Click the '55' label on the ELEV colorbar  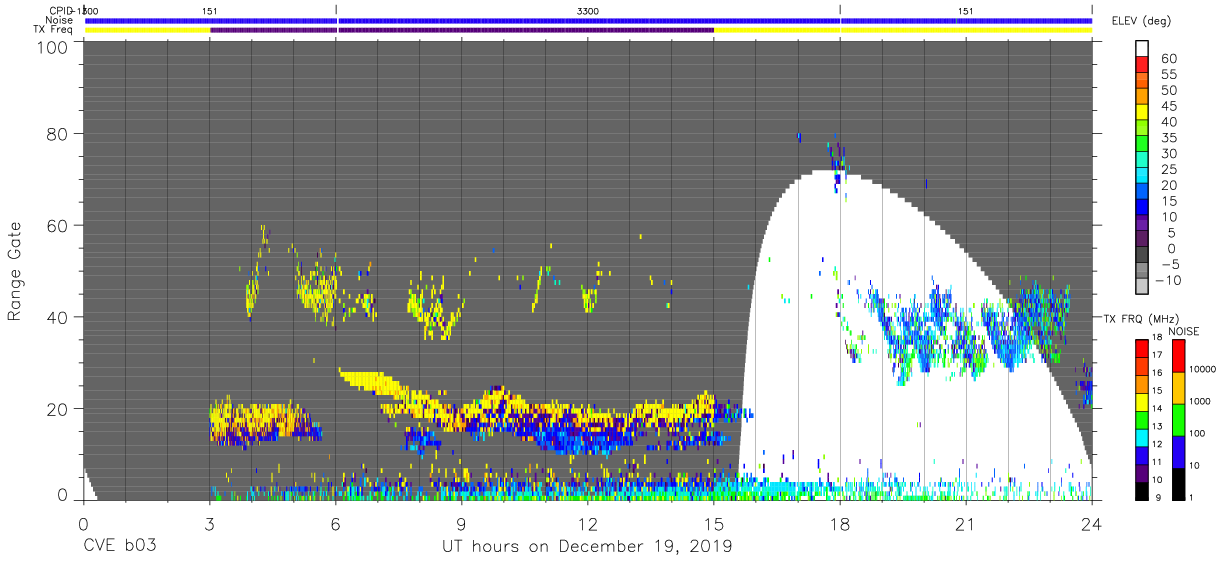point(1168,75)
